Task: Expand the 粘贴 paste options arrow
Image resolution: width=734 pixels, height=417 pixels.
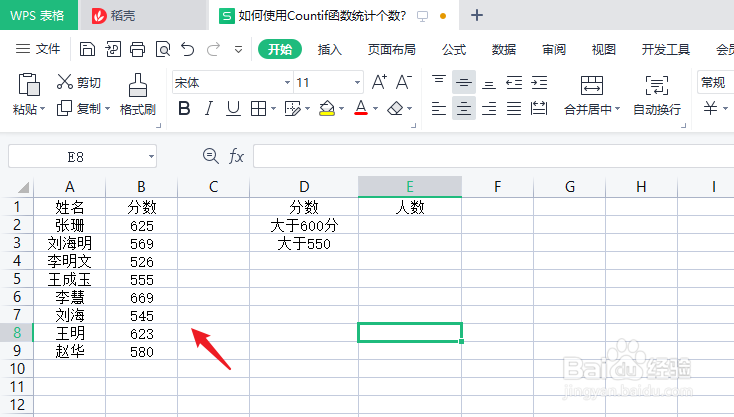Action: [43, 109]
